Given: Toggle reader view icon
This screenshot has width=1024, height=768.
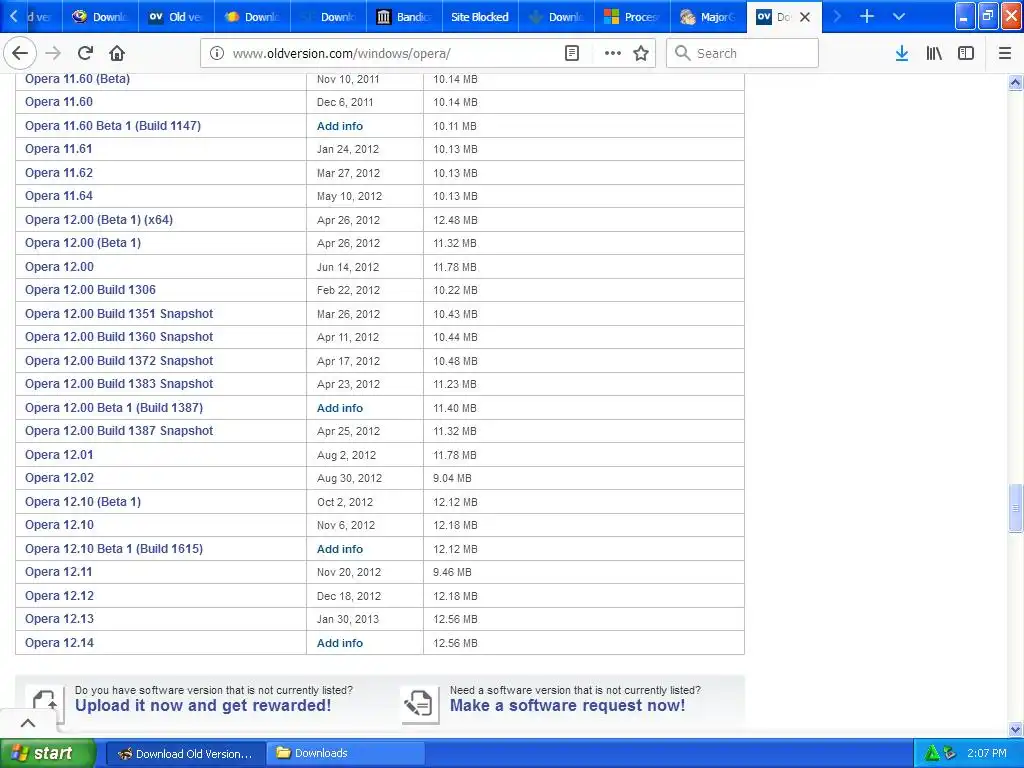Looking at the screenshot, I should (x=571, y=54).
